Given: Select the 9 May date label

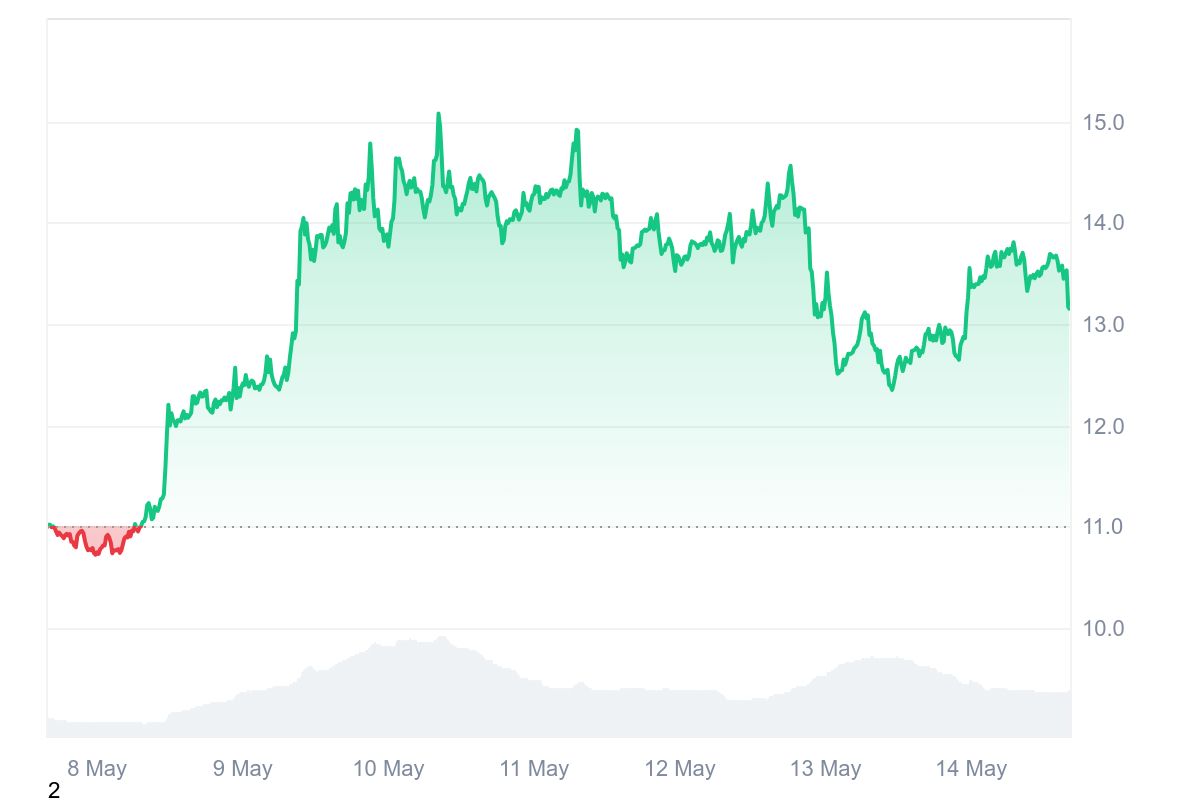Looking at the screenshot, I should pos(243,769).
